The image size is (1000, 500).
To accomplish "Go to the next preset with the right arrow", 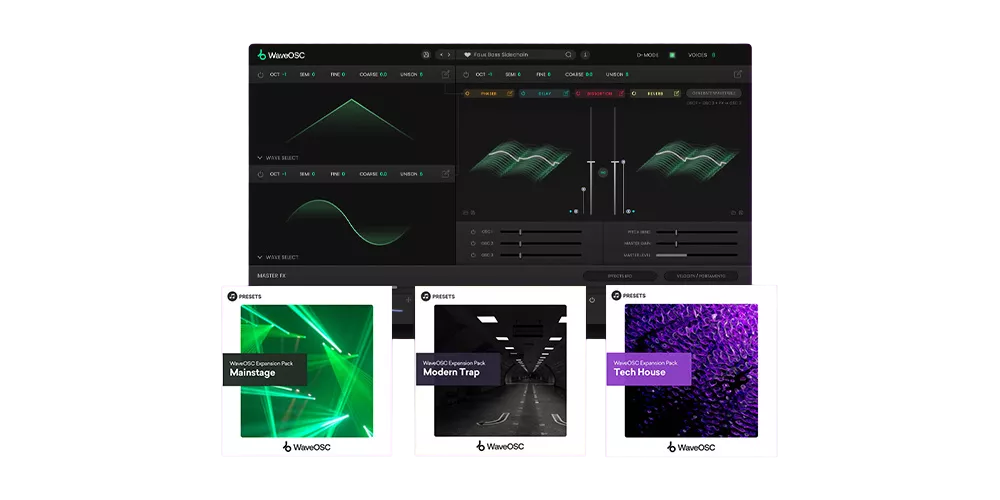I will (x=449, y=55).
